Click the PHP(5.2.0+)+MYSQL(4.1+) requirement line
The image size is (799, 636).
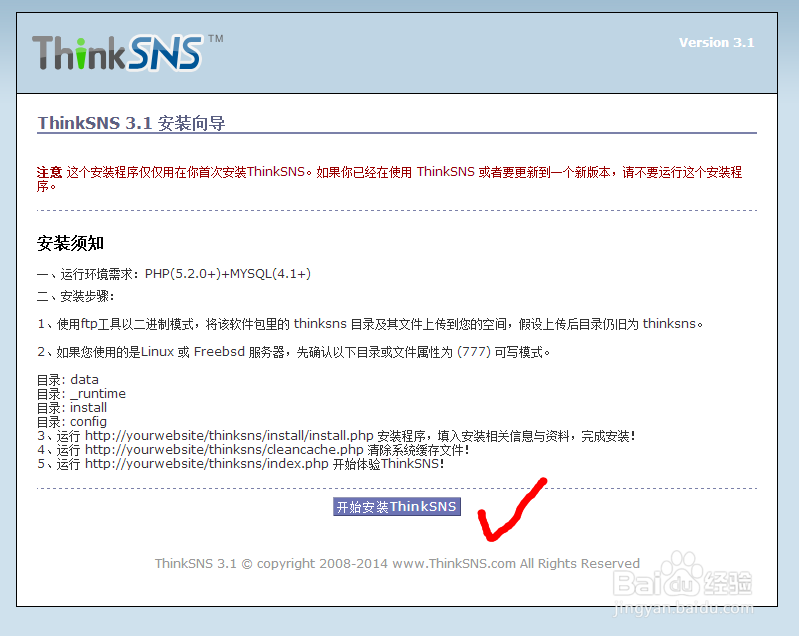(174, 274)
